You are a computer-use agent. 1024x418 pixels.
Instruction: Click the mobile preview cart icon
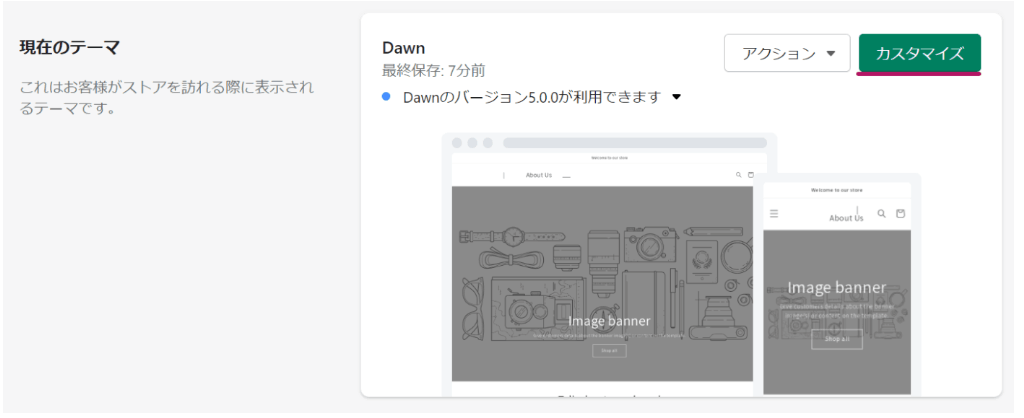(x=901, y=213)
